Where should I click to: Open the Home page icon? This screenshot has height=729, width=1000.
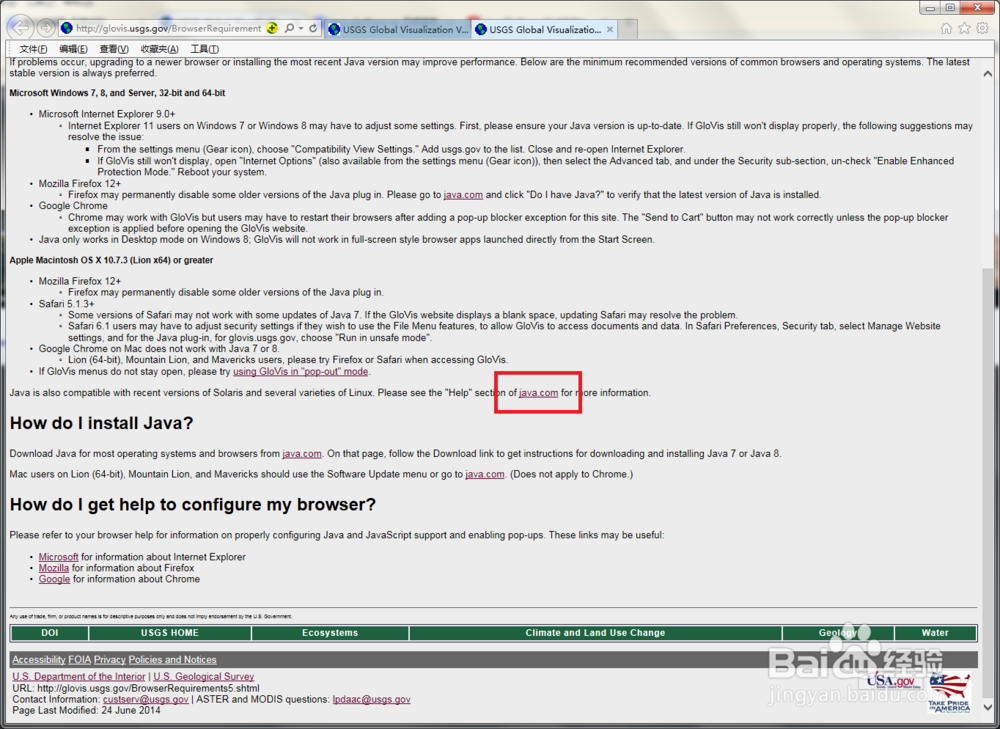[x=946, y=28]
